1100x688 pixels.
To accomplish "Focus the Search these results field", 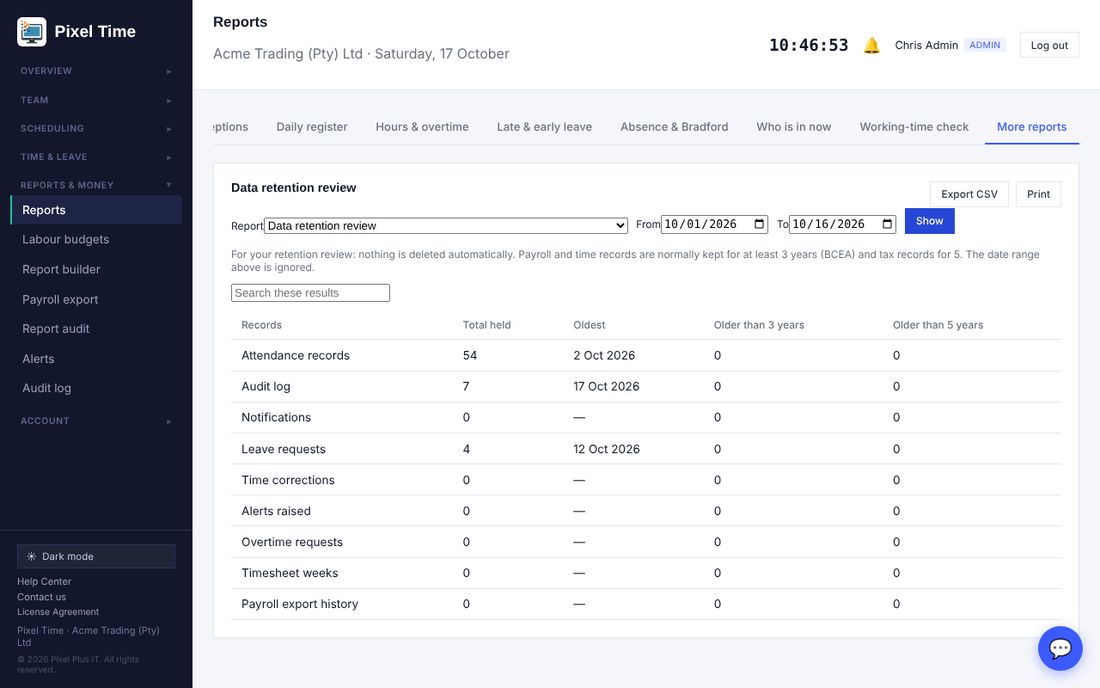I will [x=310, y=293].
